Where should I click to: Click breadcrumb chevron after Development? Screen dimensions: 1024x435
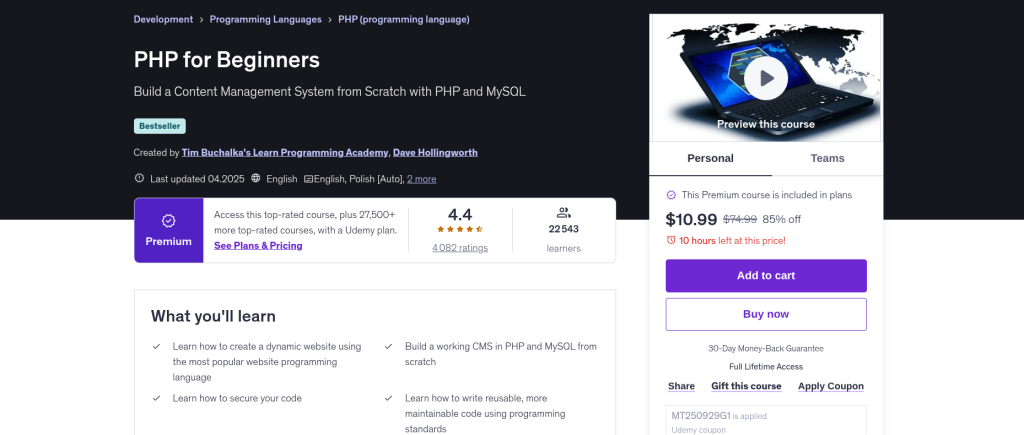click(201, 19)
